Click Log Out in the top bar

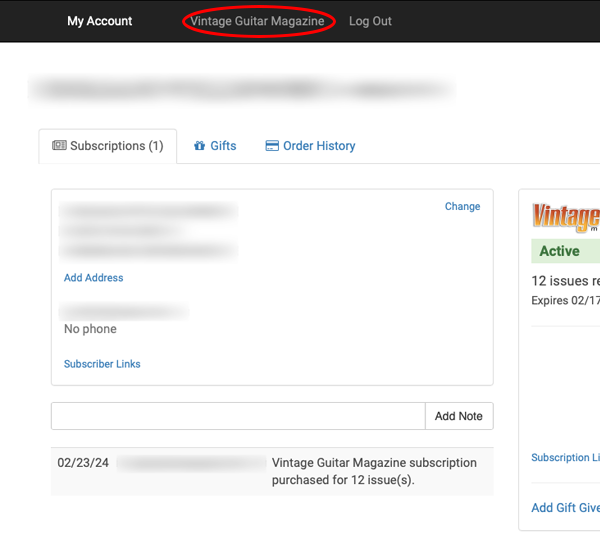pos(370,21)
